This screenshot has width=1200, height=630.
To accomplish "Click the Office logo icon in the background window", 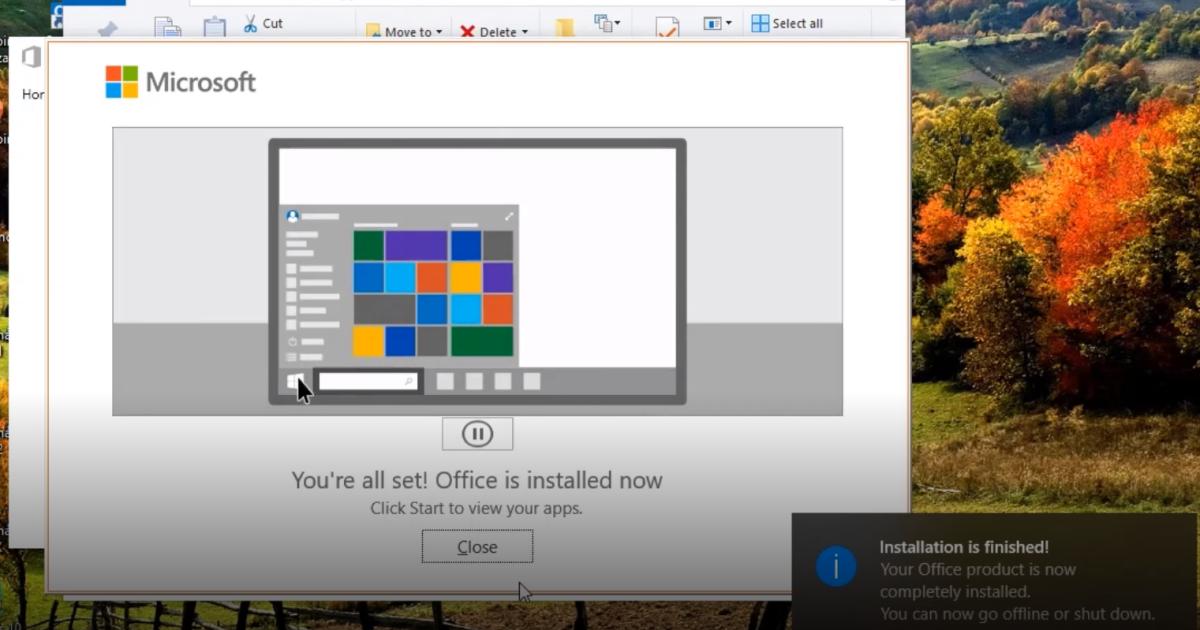I will pyautogui.click(x=32, y=57).
